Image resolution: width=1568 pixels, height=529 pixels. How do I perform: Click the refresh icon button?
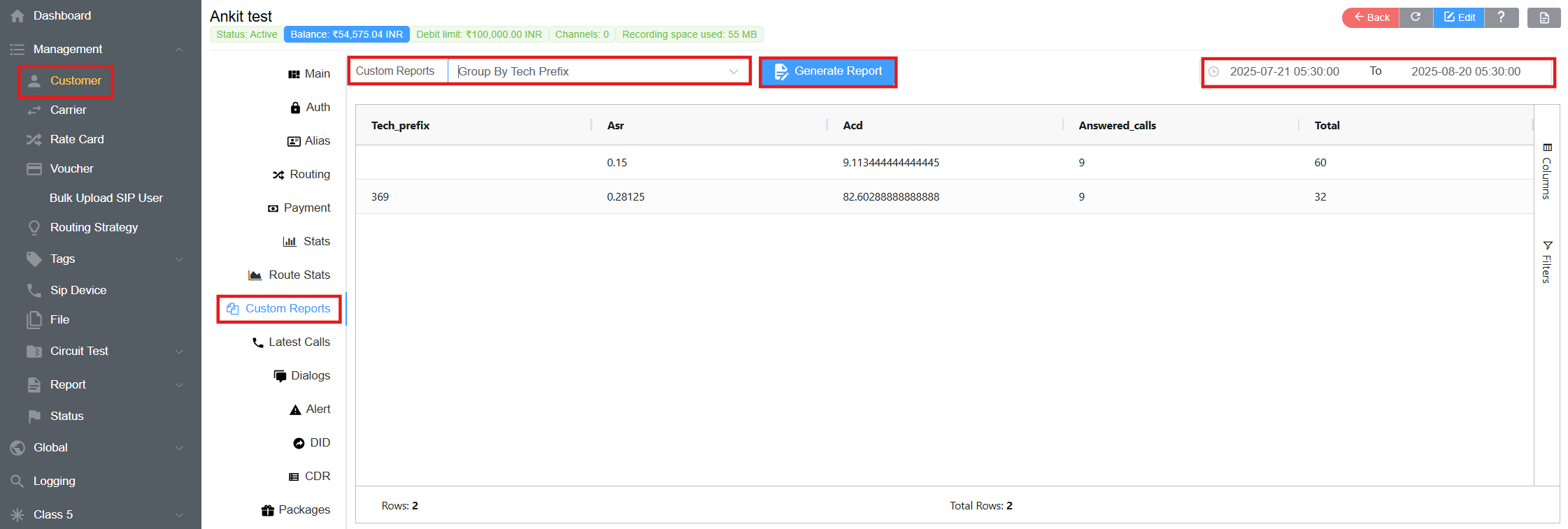pos(1416,17)
